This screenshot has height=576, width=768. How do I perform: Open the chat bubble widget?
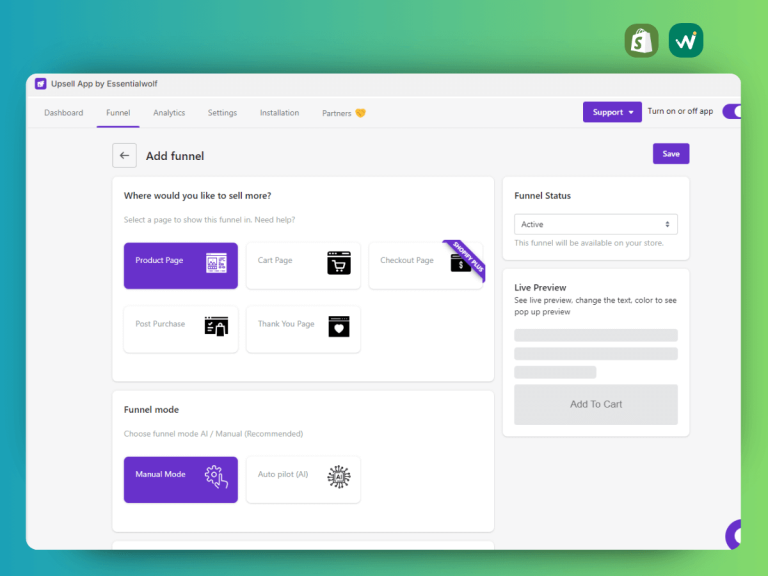tap(733, 535)
